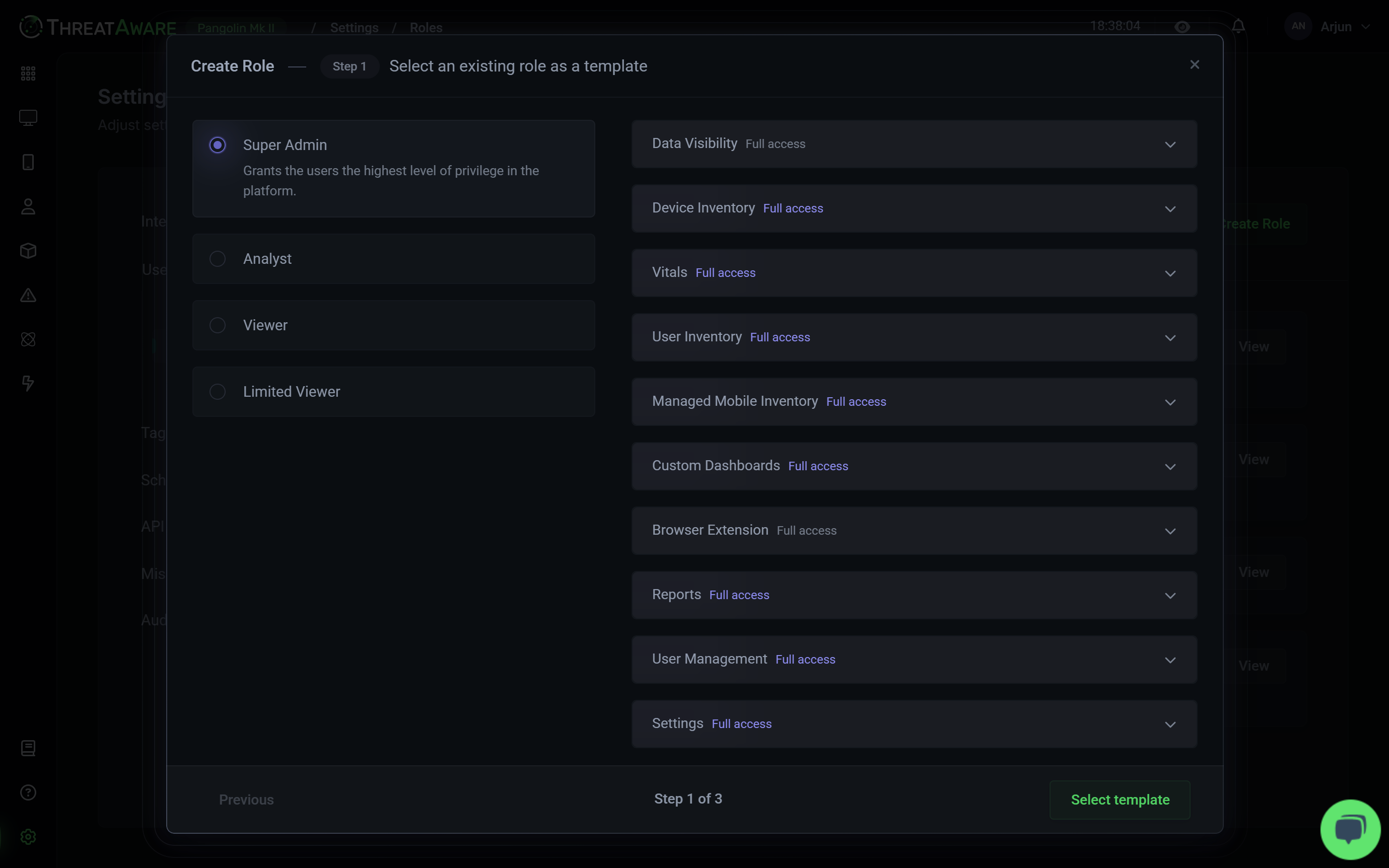
Task: Open the alerts warning triangle icon
Action: 28,296
